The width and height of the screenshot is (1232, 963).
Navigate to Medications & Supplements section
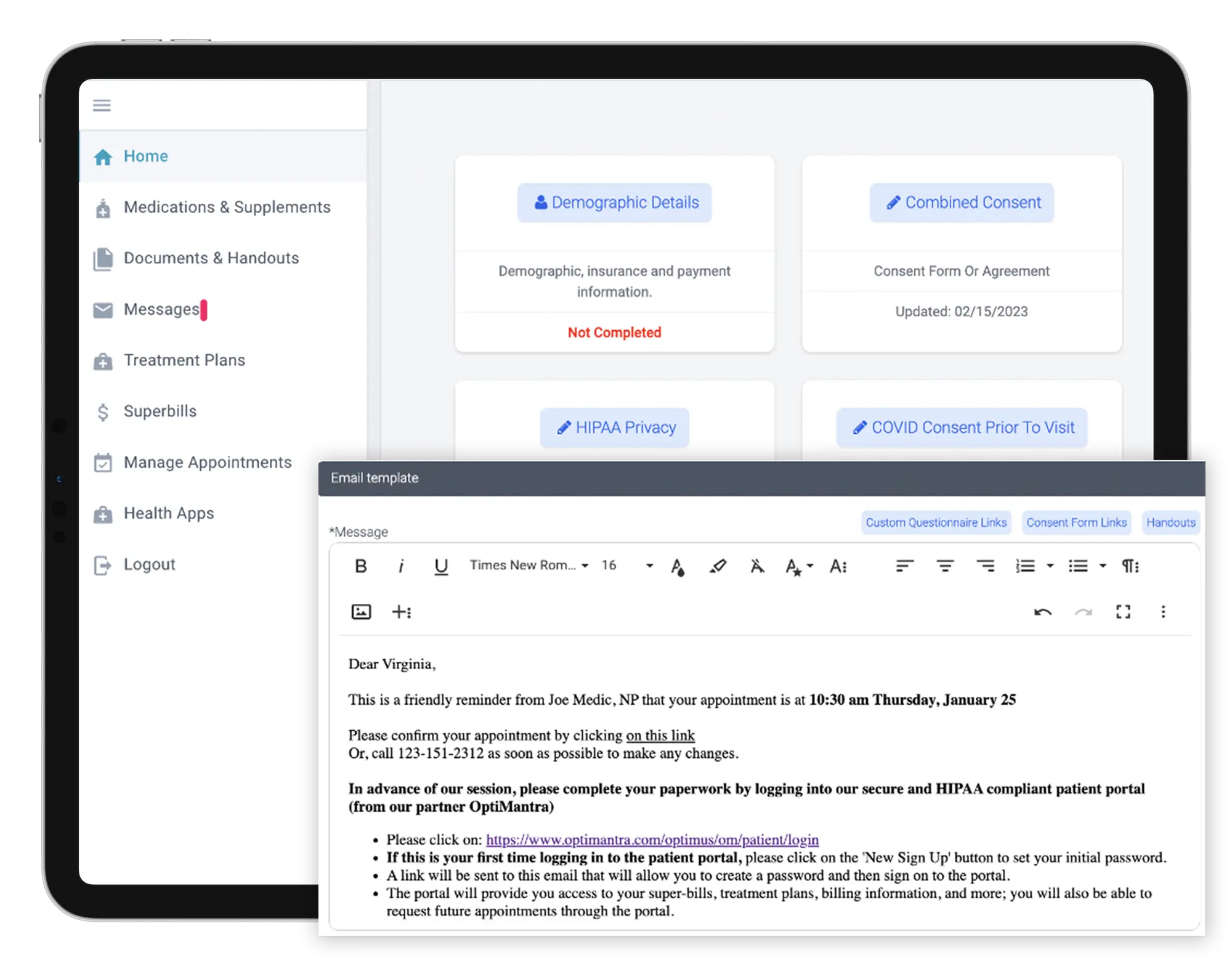coord(226,206)
